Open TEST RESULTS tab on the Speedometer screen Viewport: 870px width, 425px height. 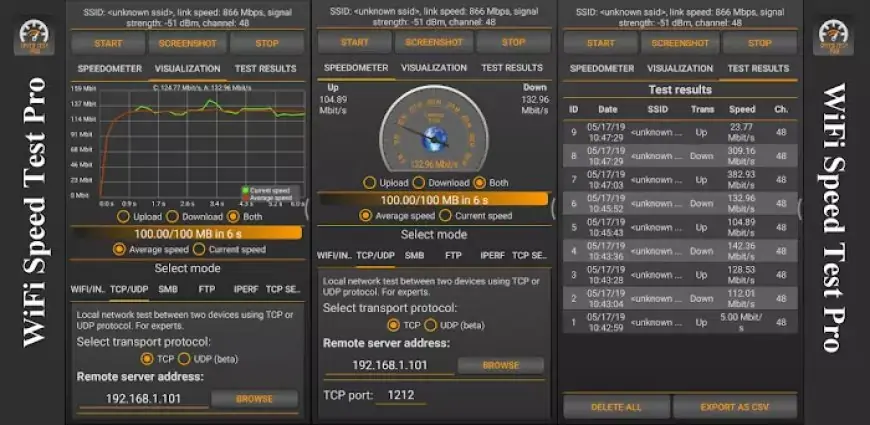pyautogui.click(x=512, y=68)
